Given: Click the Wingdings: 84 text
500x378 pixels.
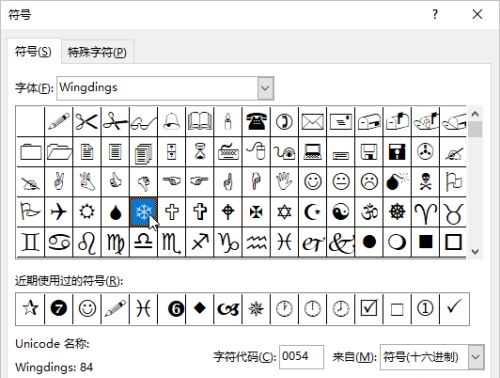Looking at the screenshot, I should (54, 367).
